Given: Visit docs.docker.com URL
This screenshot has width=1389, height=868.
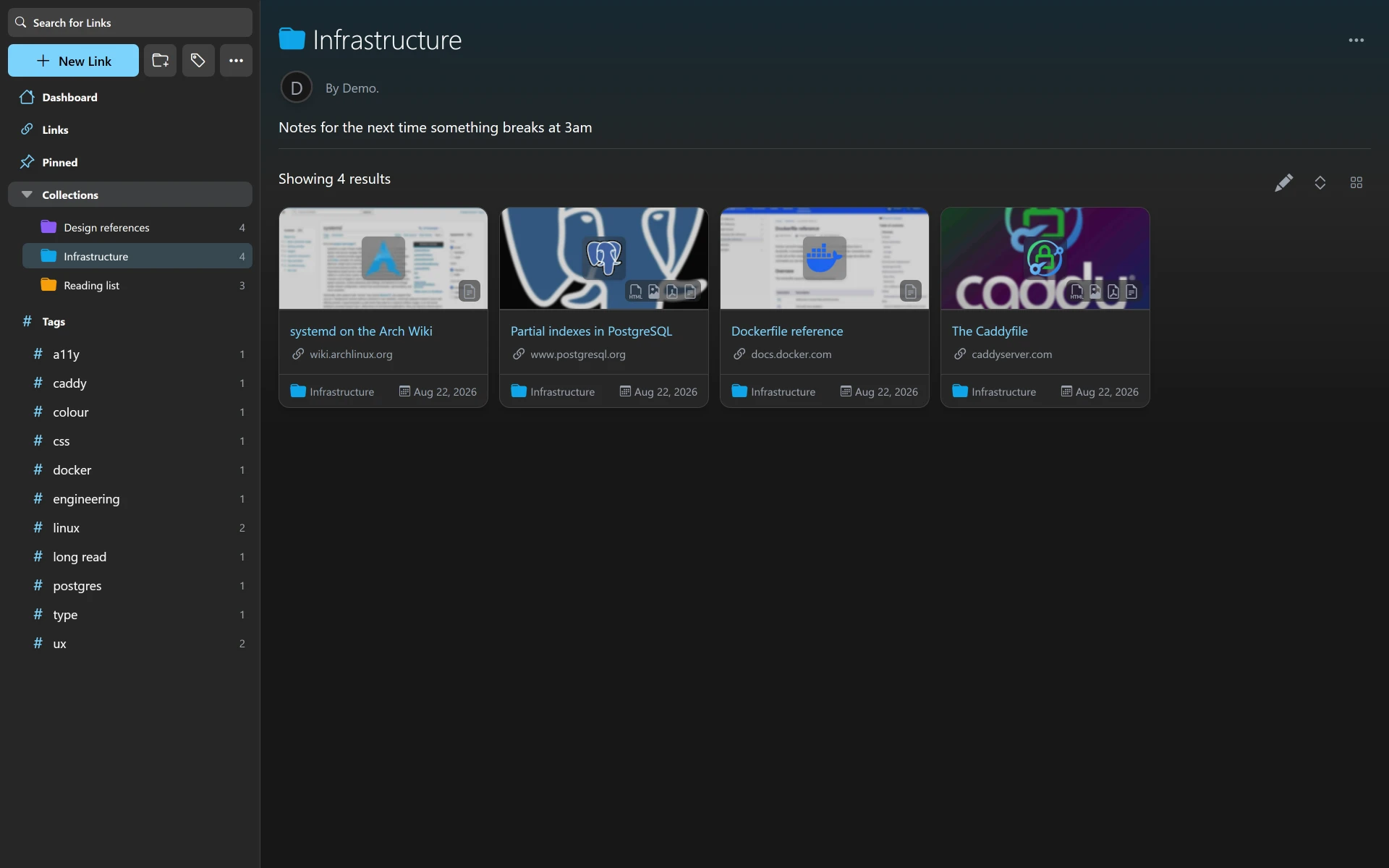Looking at the screenshot, I should (x=791, y=354).
